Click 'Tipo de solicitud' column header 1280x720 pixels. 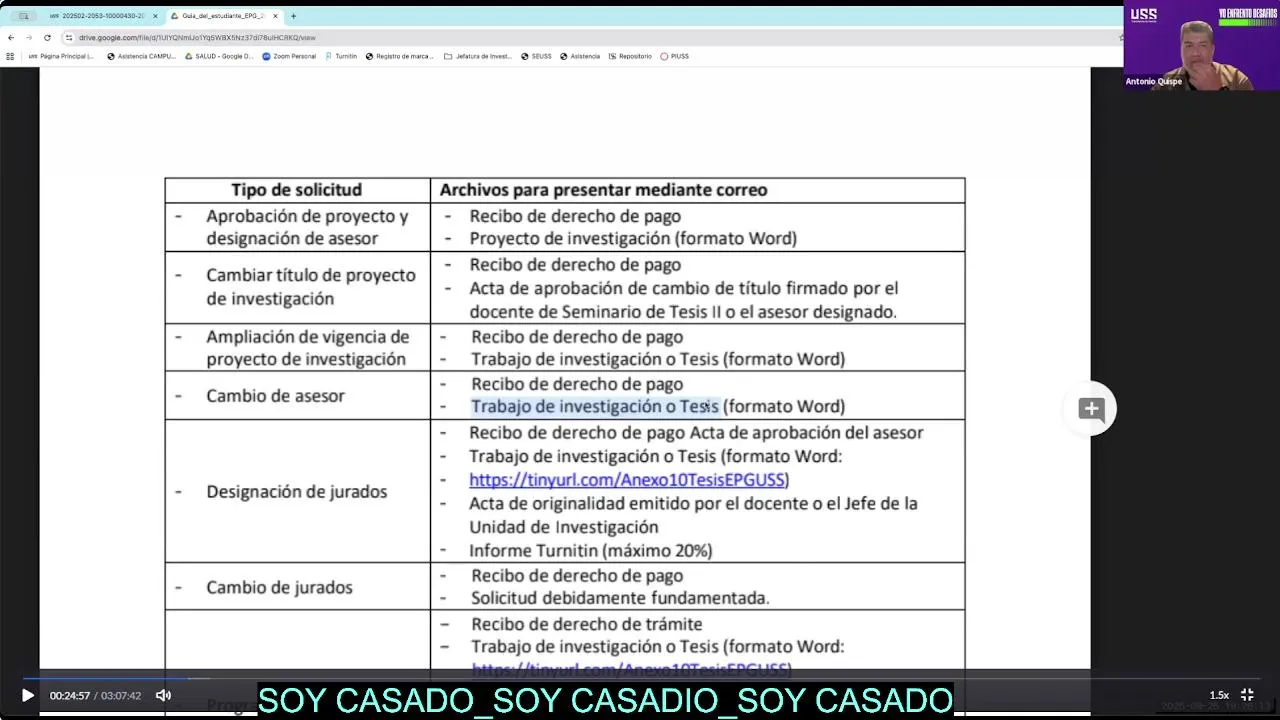coord(297,190)
